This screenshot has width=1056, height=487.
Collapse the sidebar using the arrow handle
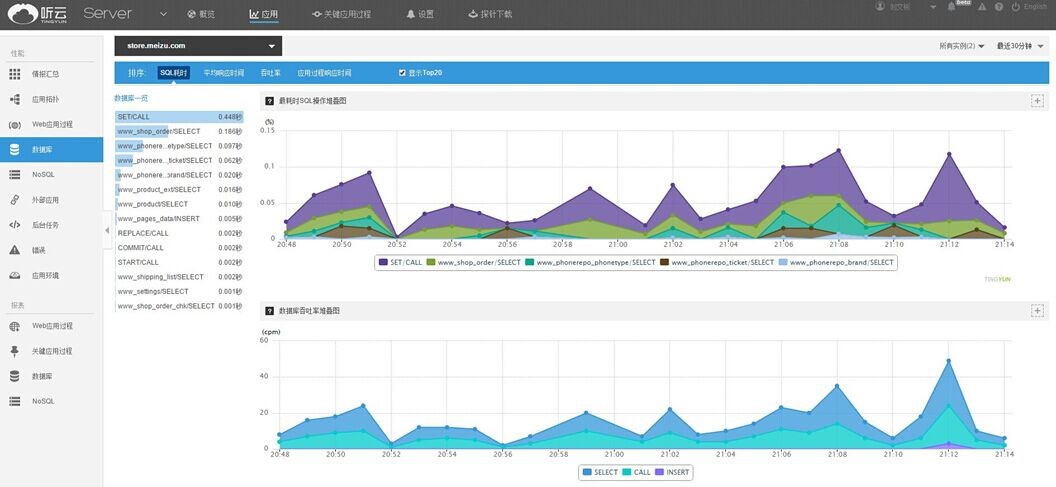tap(107, 230)
